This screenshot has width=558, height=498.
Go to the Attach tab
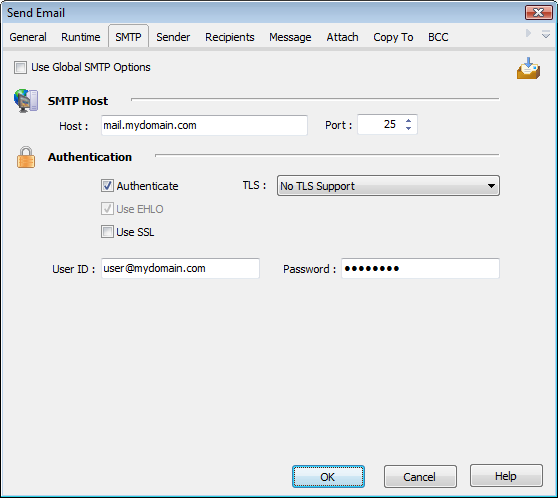click(x=342, y=37)
